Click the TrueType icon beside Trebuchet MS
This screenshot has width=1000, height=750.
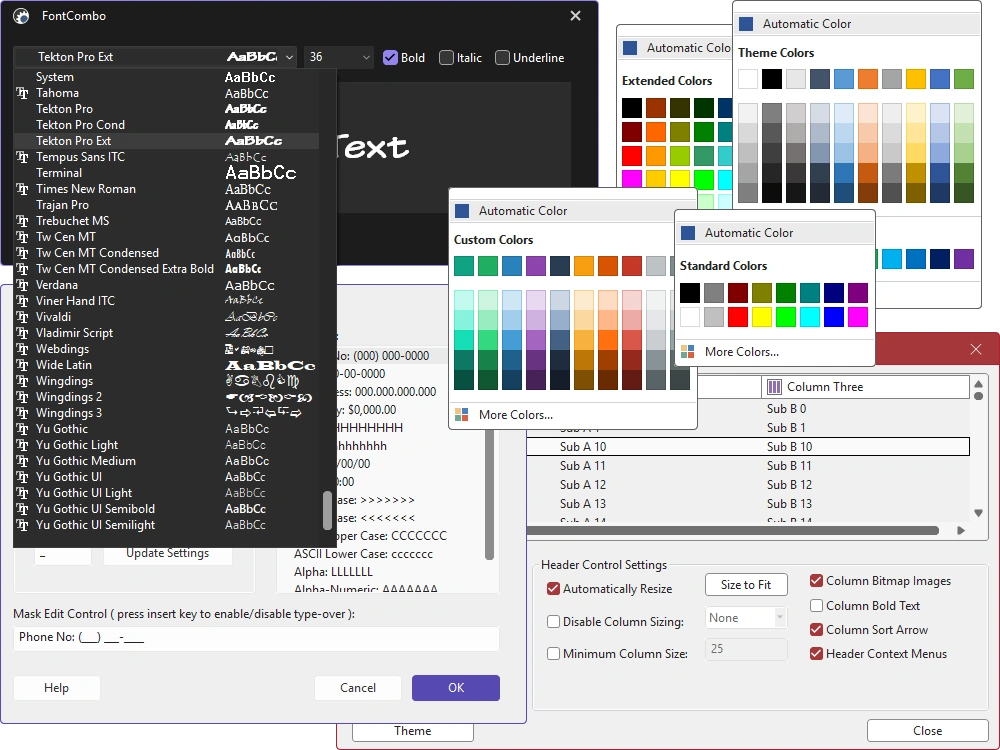point(22,221)
